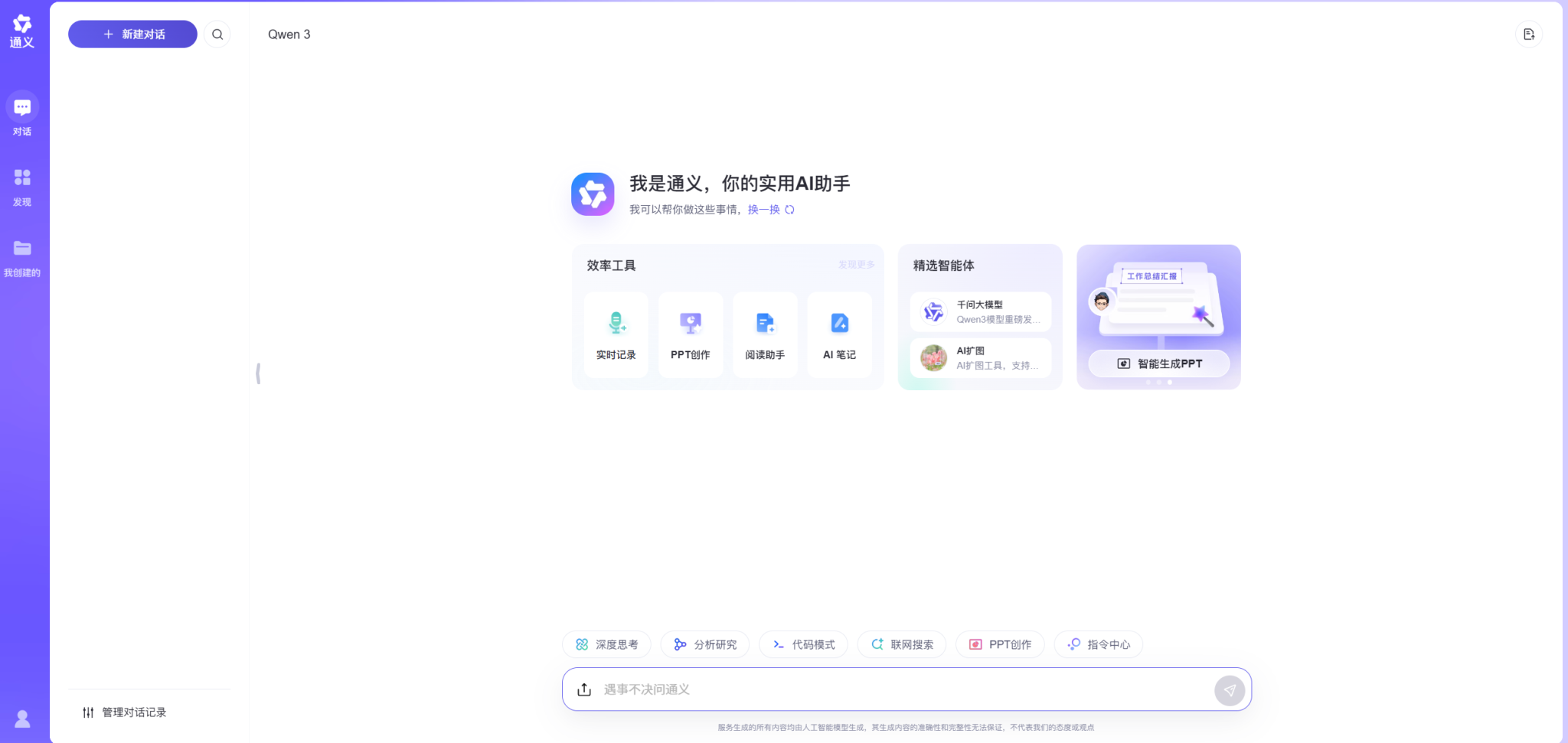Click the upload file icon in input box
1568x743 pixels.
(x=584, y=689)
